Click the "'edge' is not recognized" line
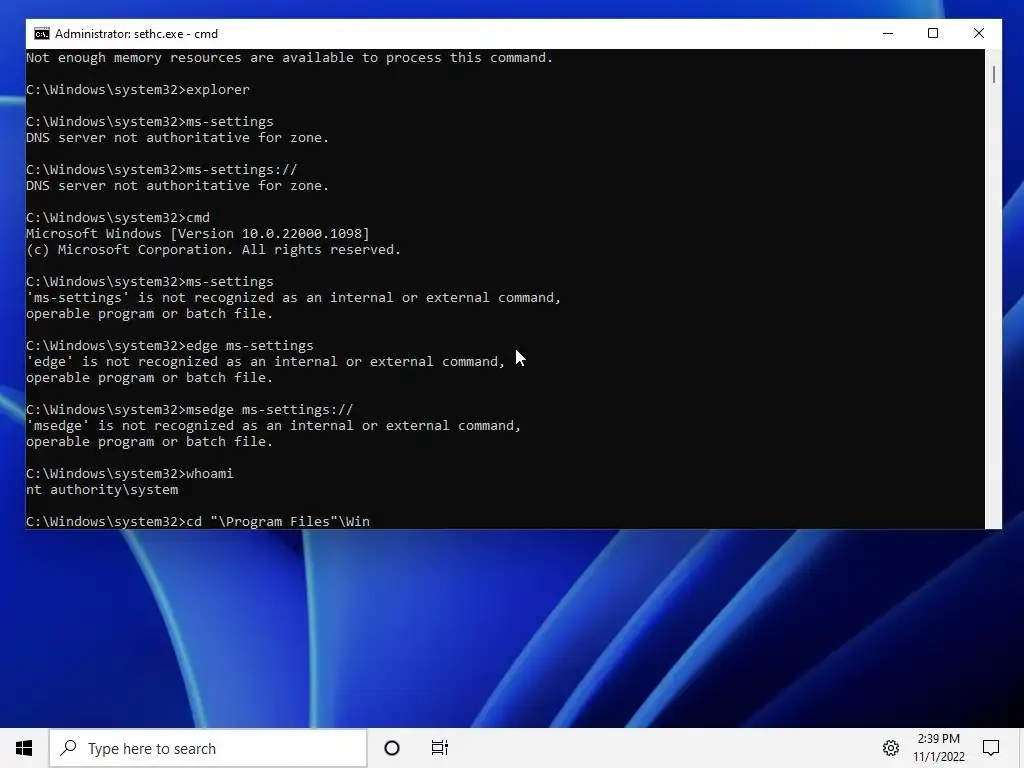Viewport: 1024px width, 768px height. [x=265, y=362]
